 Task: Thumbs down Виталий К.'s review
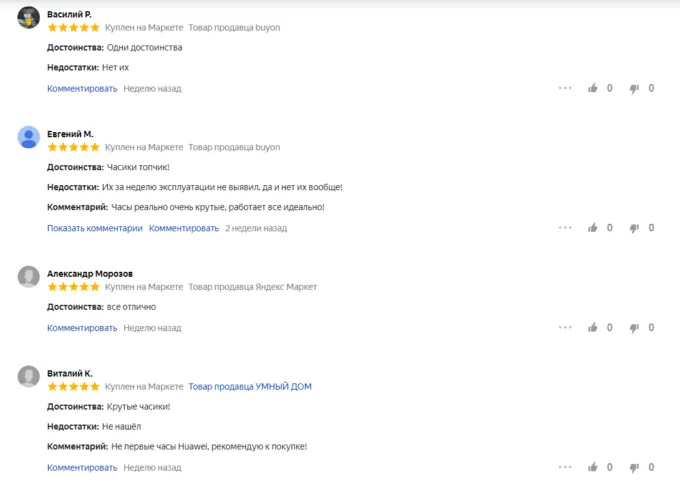click(634, 467)
